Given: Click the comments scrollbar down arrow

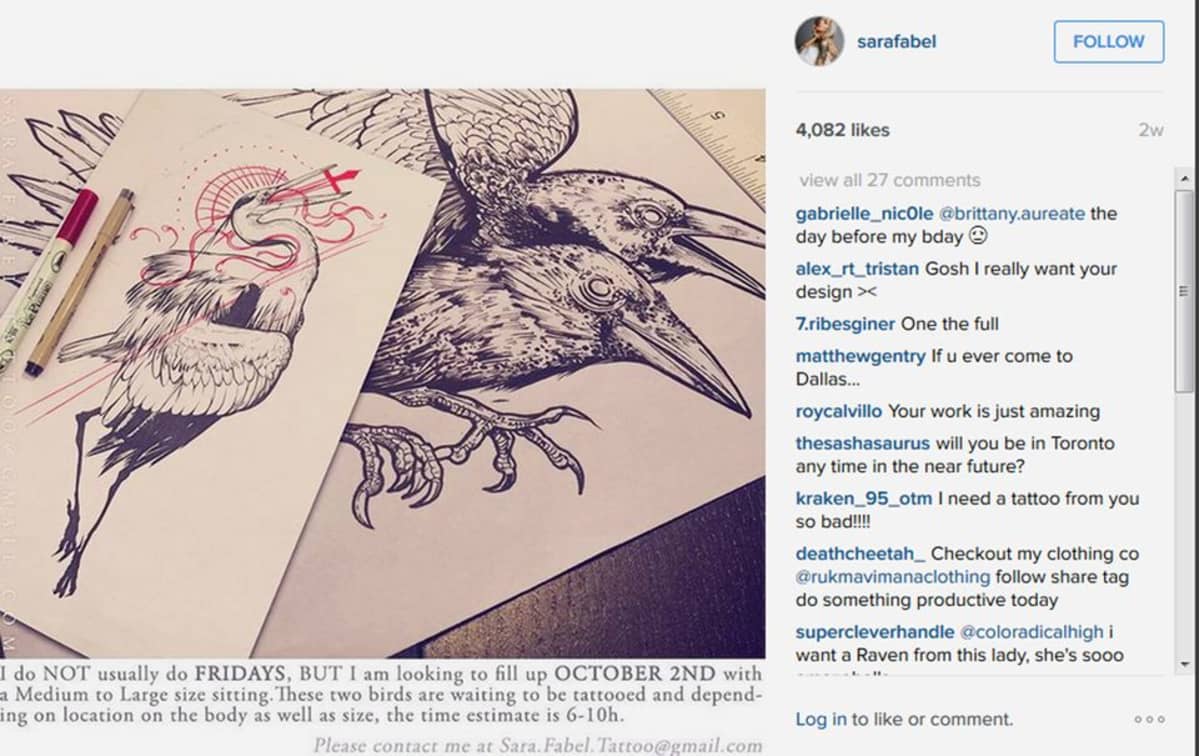Looking at the screenshot, I should 1184,664.
